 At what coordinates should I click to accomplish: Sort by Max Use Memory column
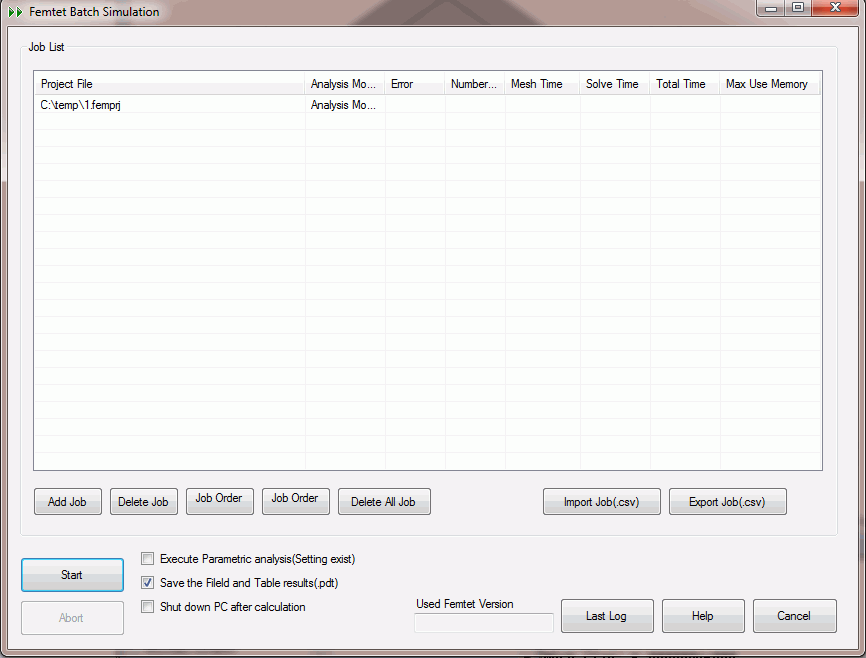coord(768,84)
